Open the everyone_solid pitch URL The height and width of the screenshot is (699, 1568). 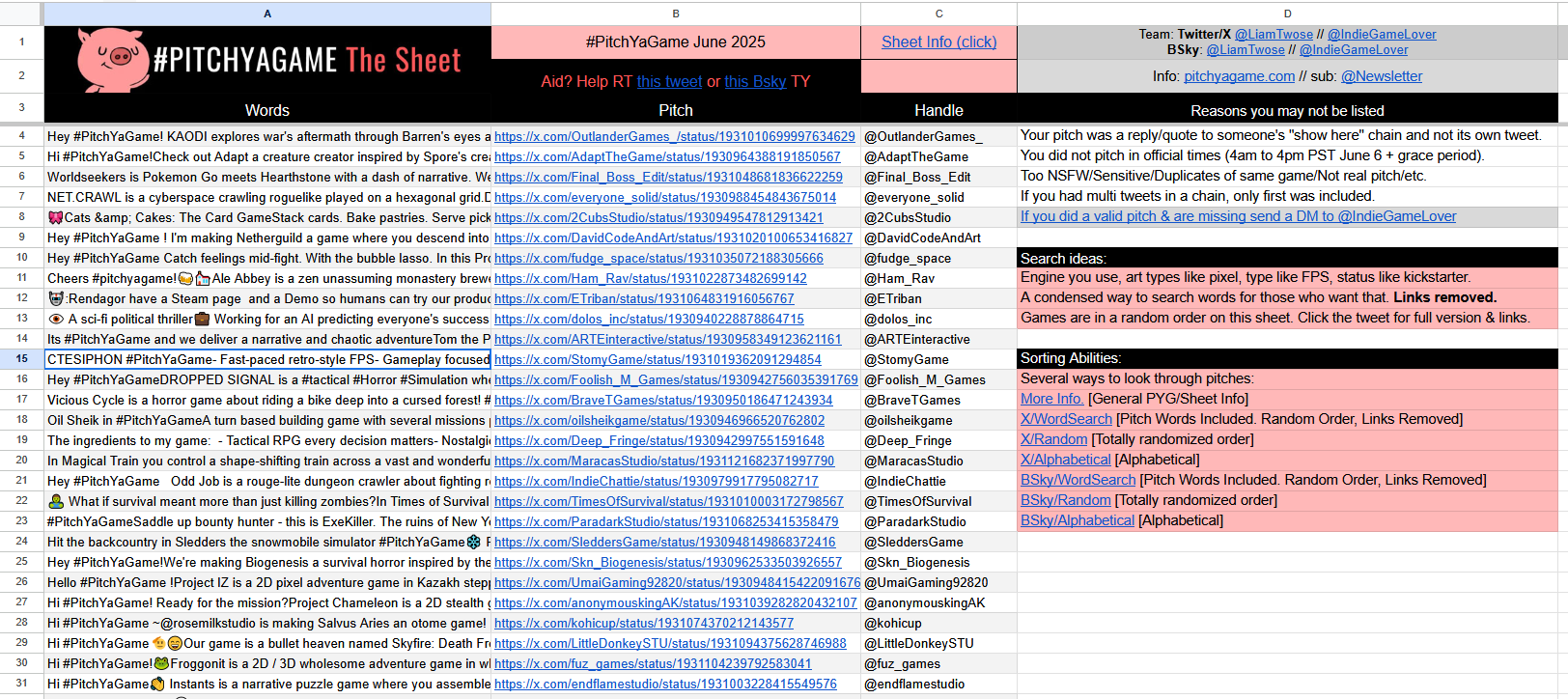pyautogui.click(x=665, y=197)
